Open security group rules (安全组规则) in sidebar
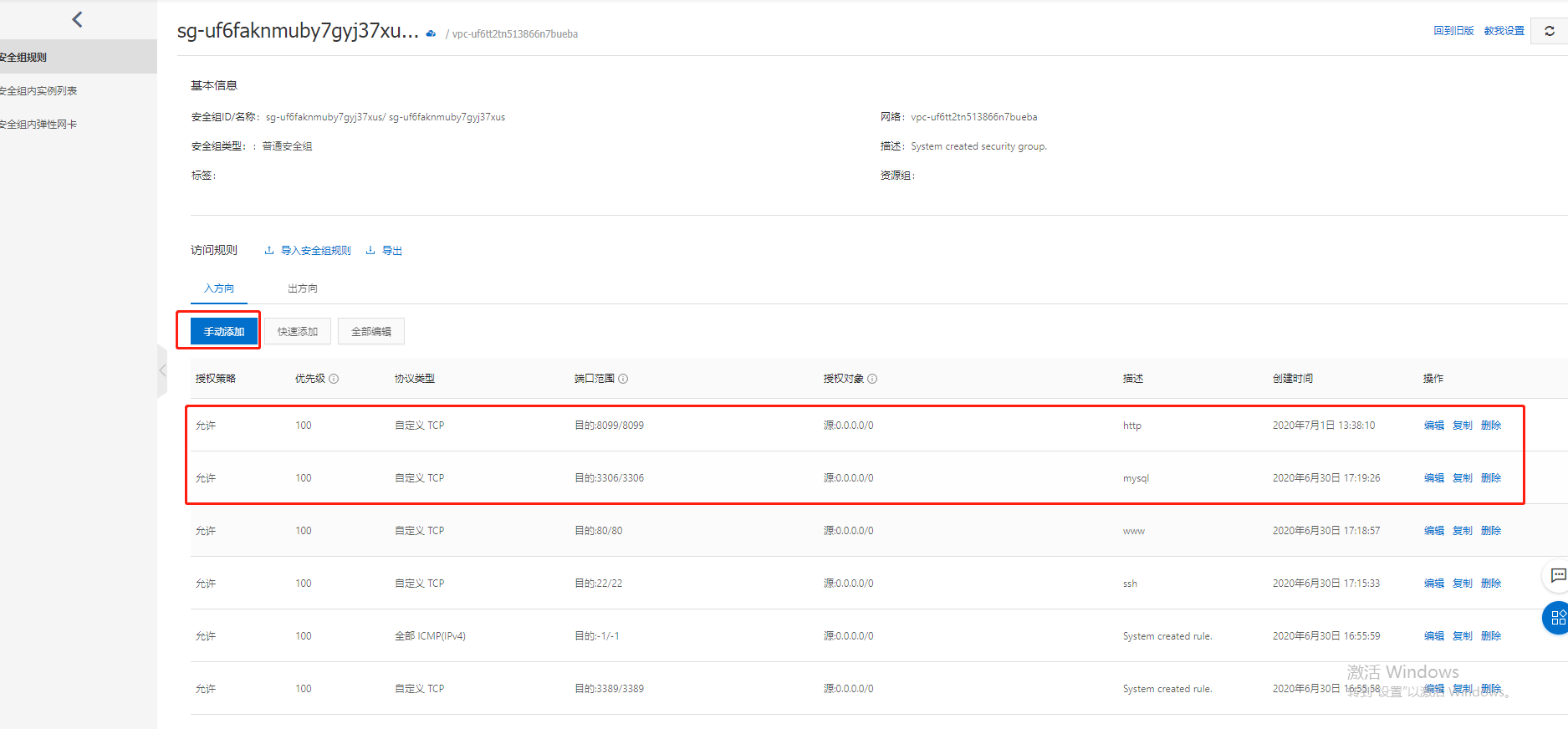Screen dimensions: 1568x729 [79, 57]
